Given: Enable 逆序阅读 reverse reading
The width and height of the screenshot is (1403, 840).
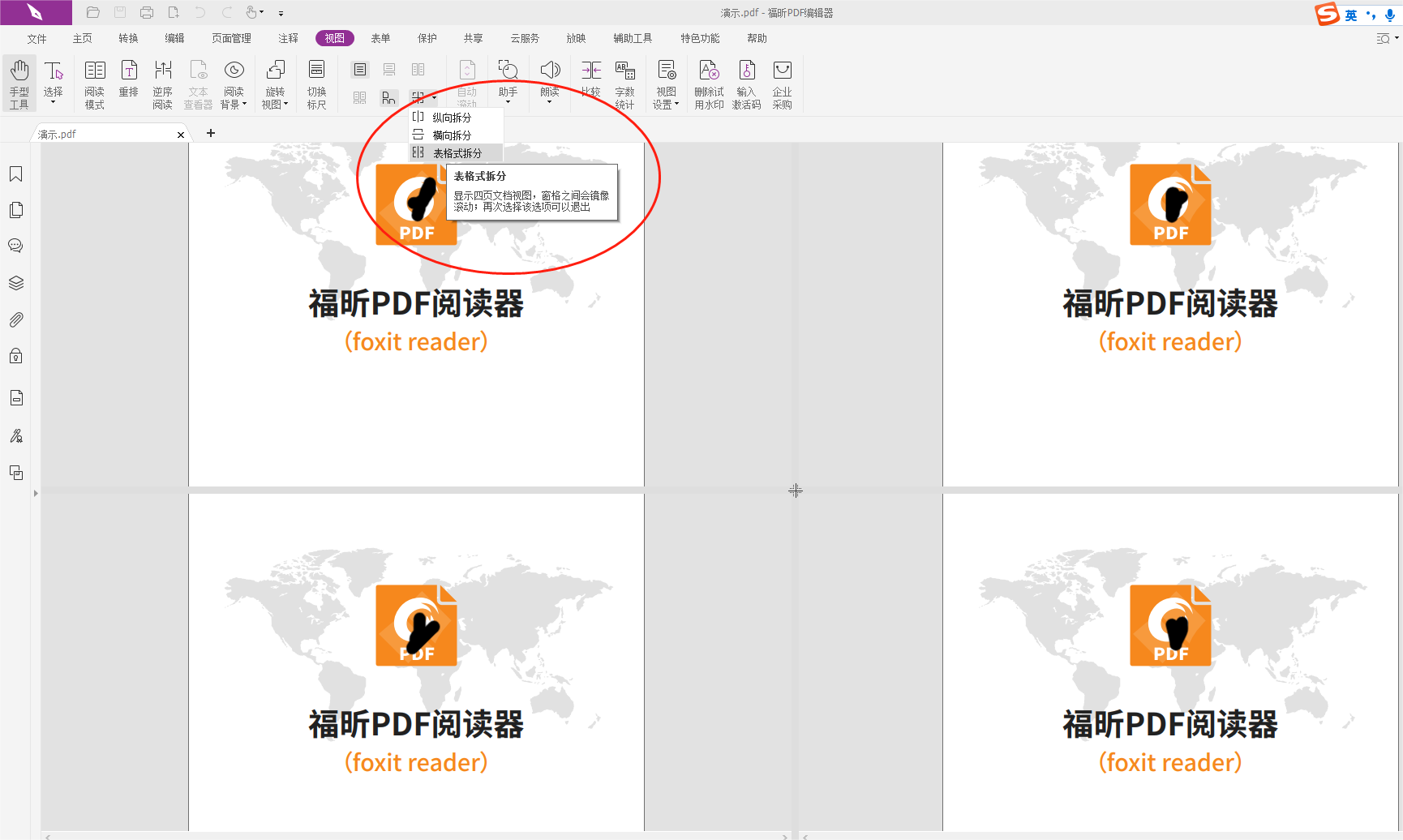Looking at the screenshot, I should pyautogui.click(x=162, y=82).
